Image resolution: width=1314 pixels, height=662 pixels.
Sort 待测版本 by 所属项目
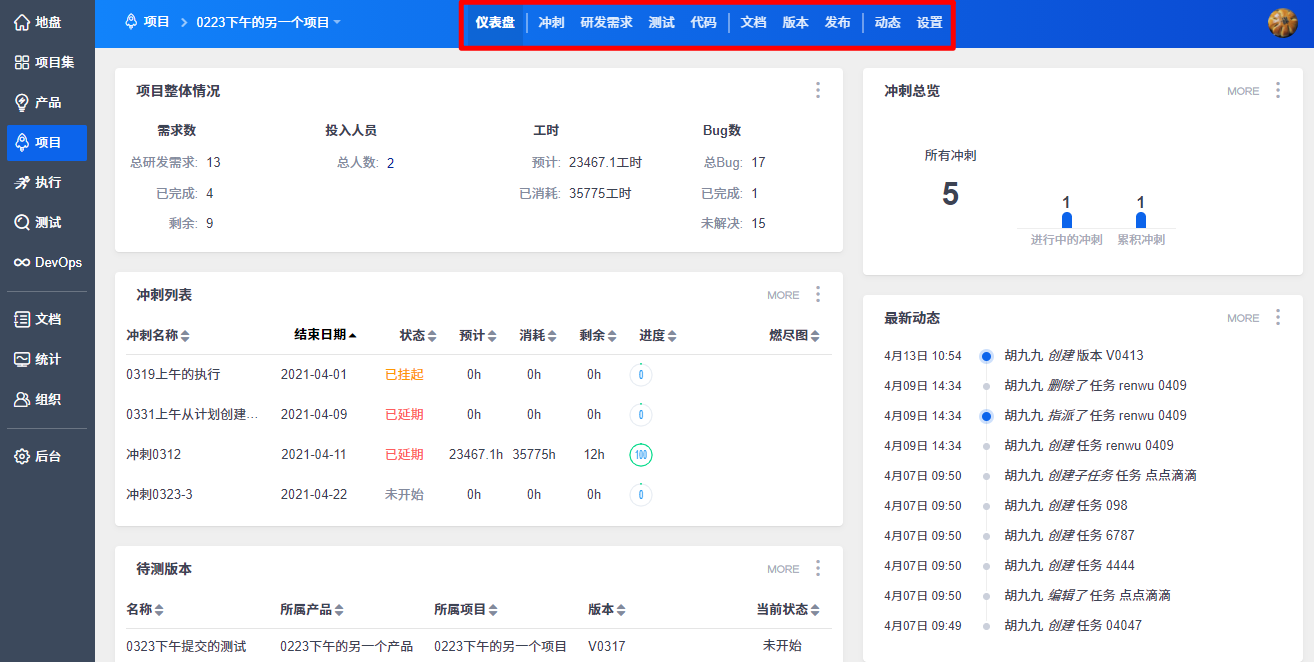tap(466, 609)
